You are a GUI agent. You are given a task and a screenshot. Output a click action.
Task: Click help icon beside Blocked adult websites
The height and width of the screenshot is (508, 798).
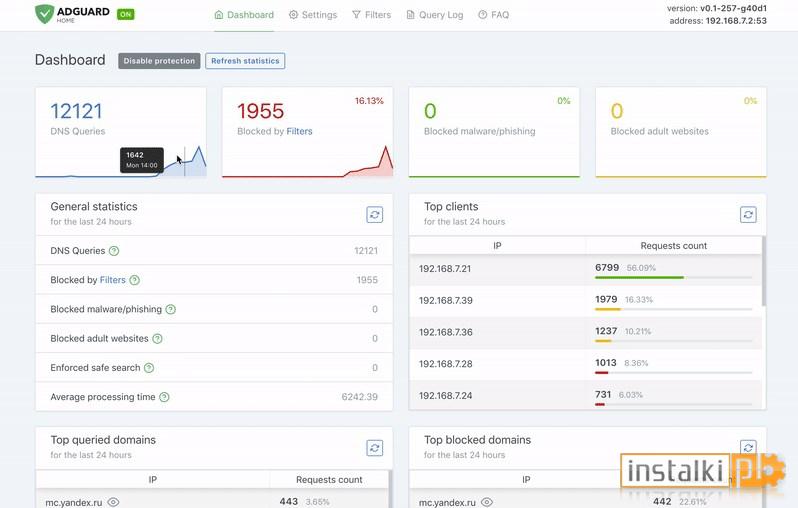[x=157, y=338]
